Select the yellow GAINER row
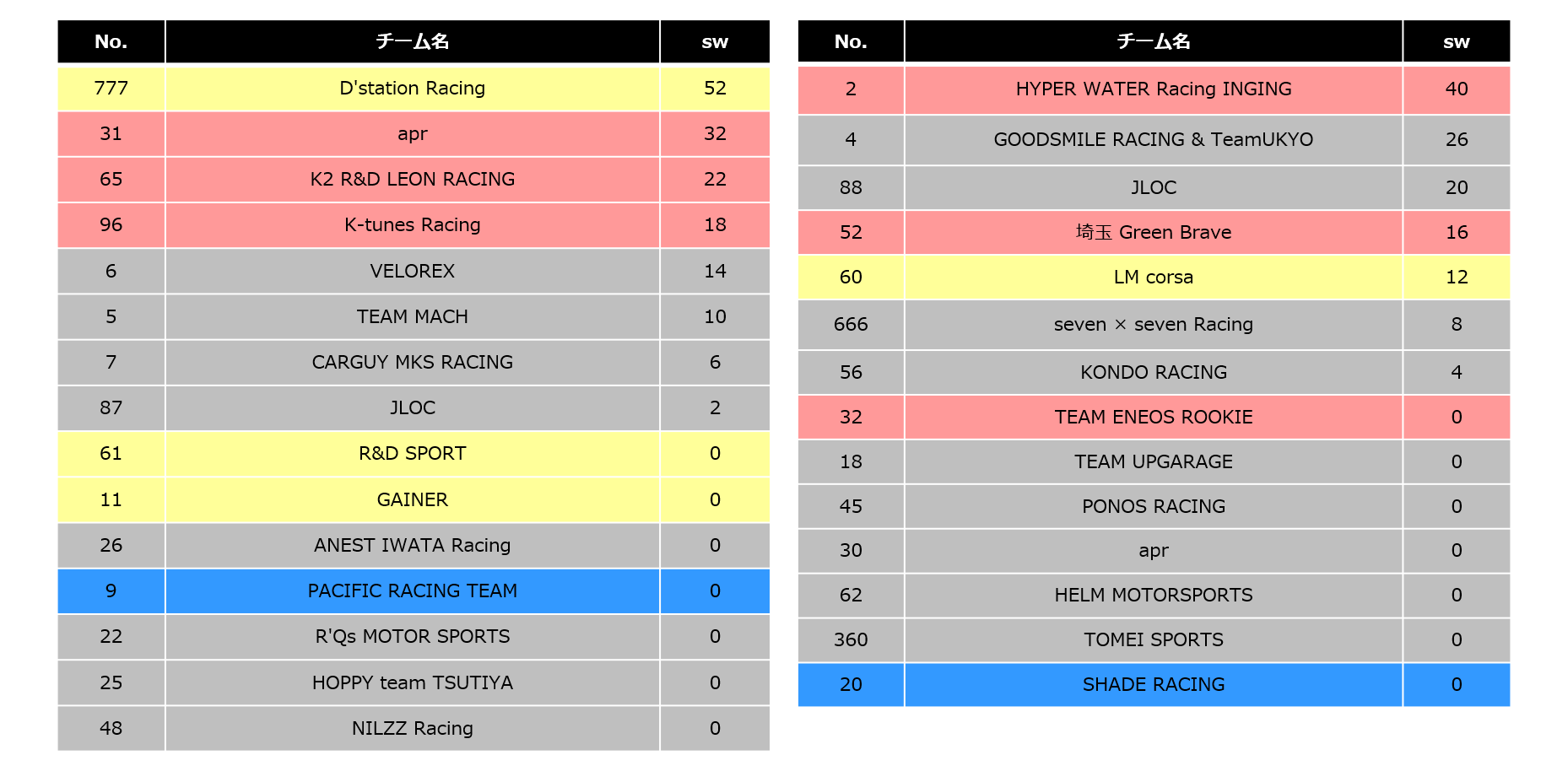This screenshot has width=1568, height=782. click(412, 499)
